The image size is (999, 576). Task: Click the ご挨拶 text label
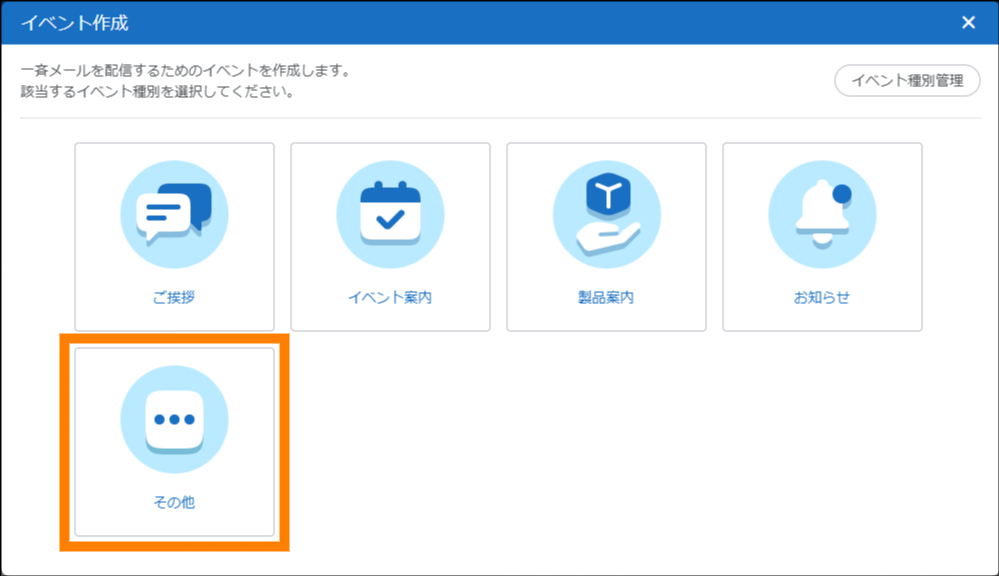174,298
